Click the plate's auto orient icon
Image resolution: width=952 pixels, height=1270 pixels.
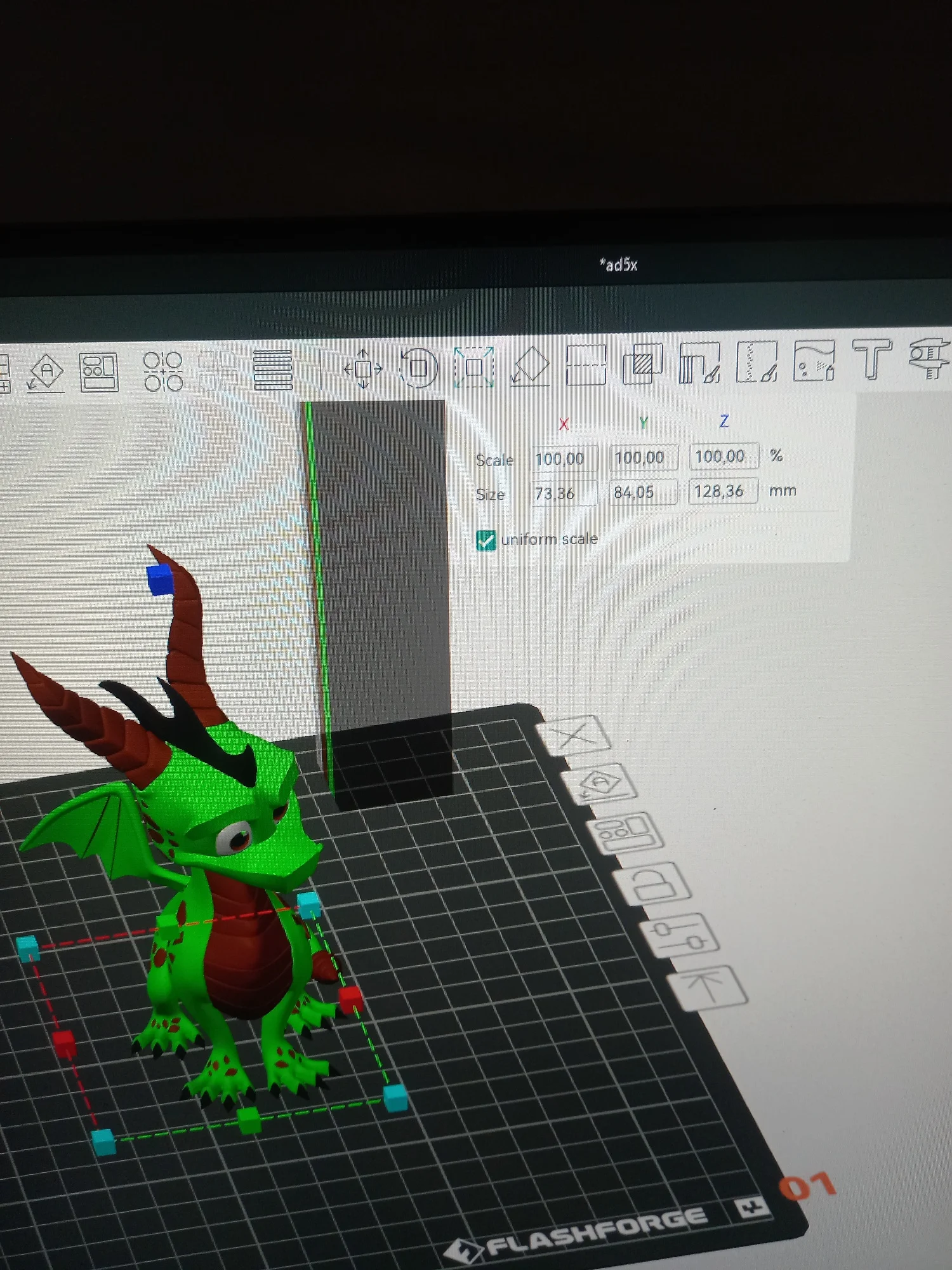pos(599,782)
